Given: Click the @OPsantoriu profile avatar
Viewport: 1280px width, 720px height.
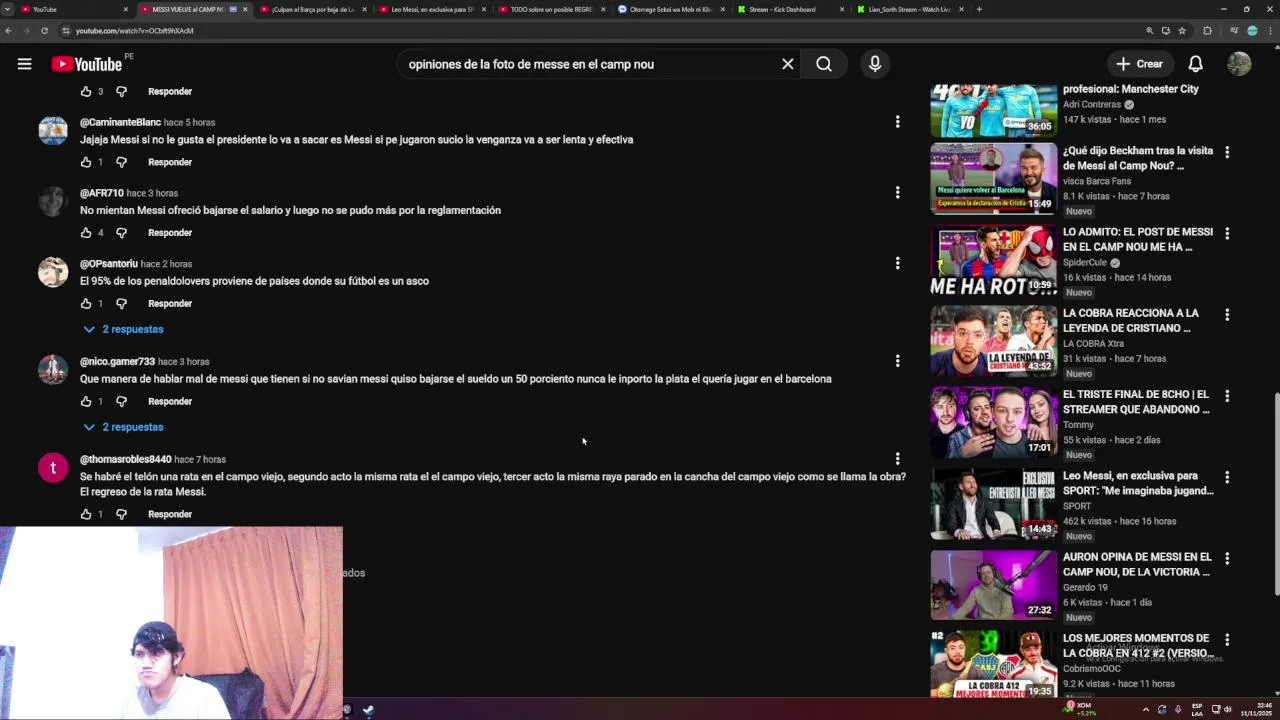Looking at the screenshot, I should click(x=53, y=272).
